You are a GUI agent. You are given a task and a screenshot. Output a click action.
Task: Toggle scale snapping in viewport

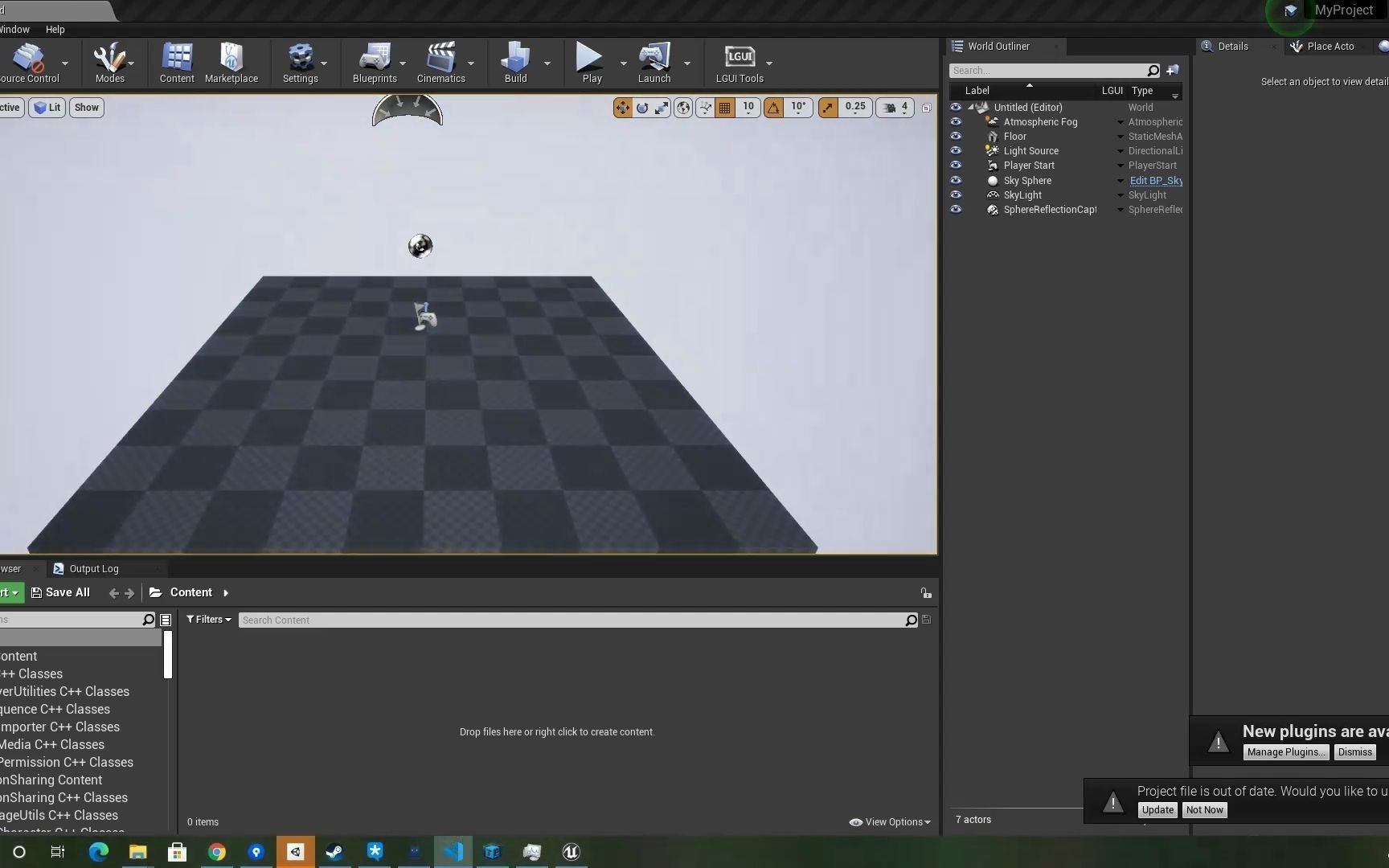pyautogui.click(x=828, y=108)
